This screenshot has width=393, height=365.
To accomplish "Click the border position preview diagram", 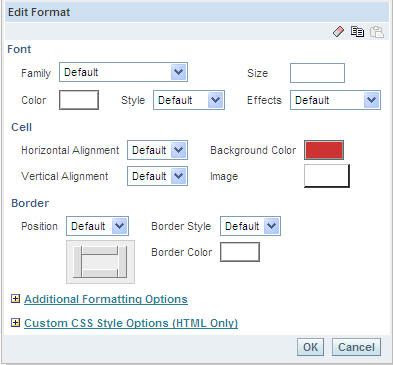I will click(100, 262).
